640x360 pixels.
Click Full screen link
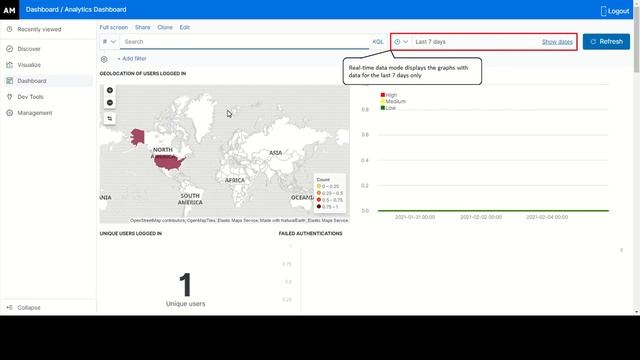point(113,27)
